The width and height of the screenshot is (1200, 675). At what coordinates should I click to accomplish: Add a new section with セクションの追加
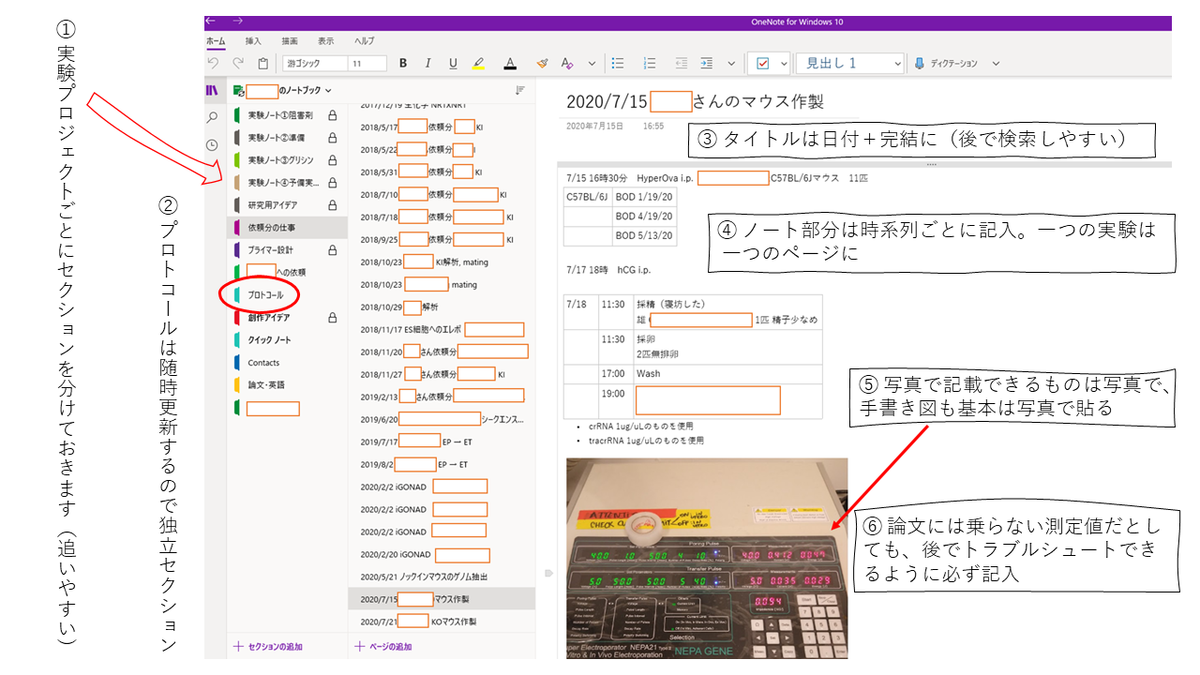point(268,647)
